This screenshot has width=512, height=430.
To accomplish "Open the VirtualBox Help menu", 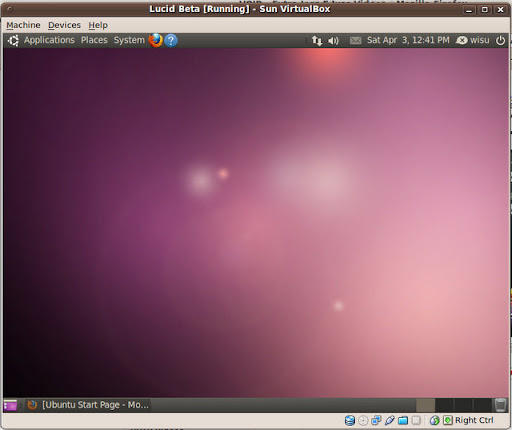I will click(98, 25).
